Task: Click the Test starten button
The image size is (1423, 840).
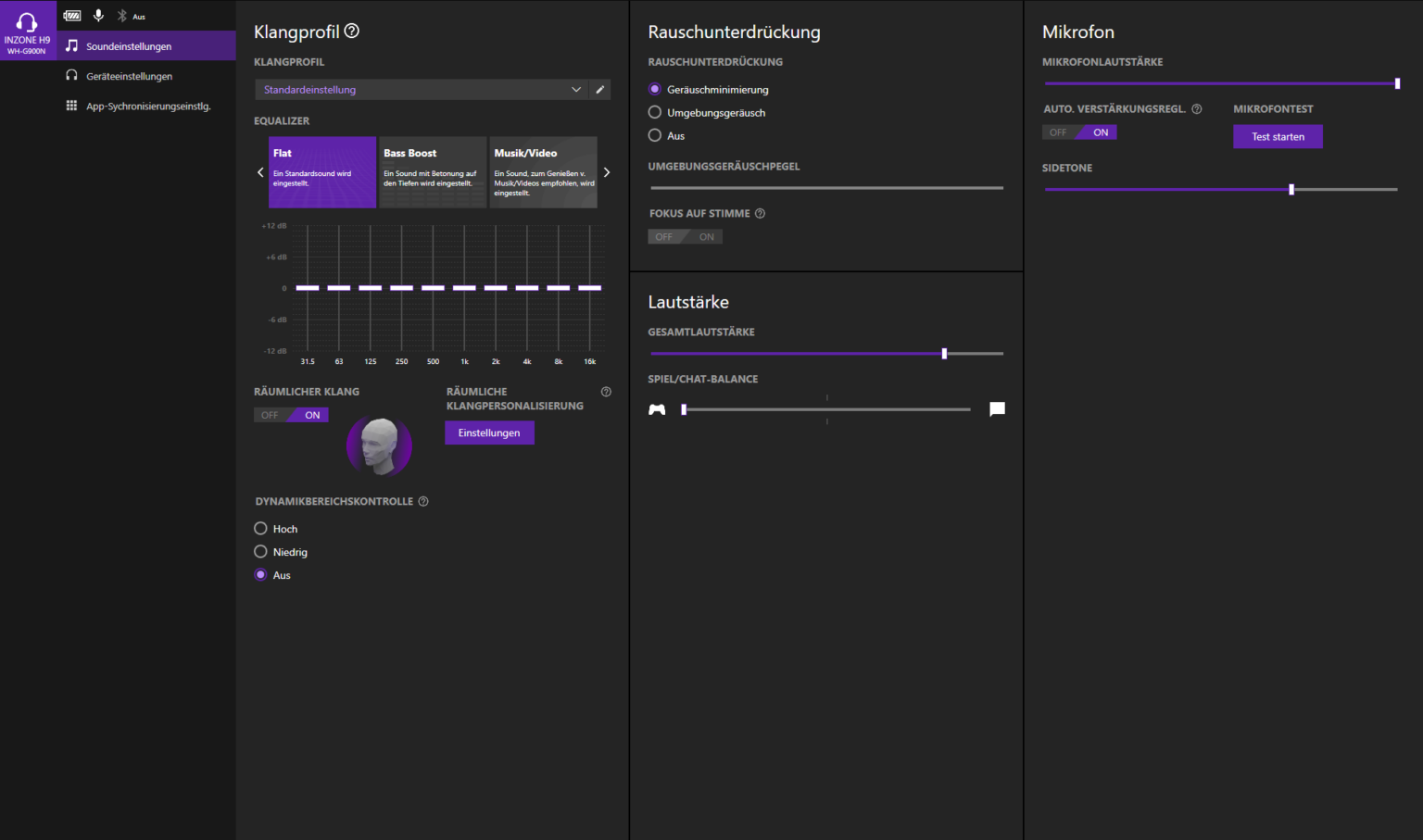Action: coord(1278,137)
